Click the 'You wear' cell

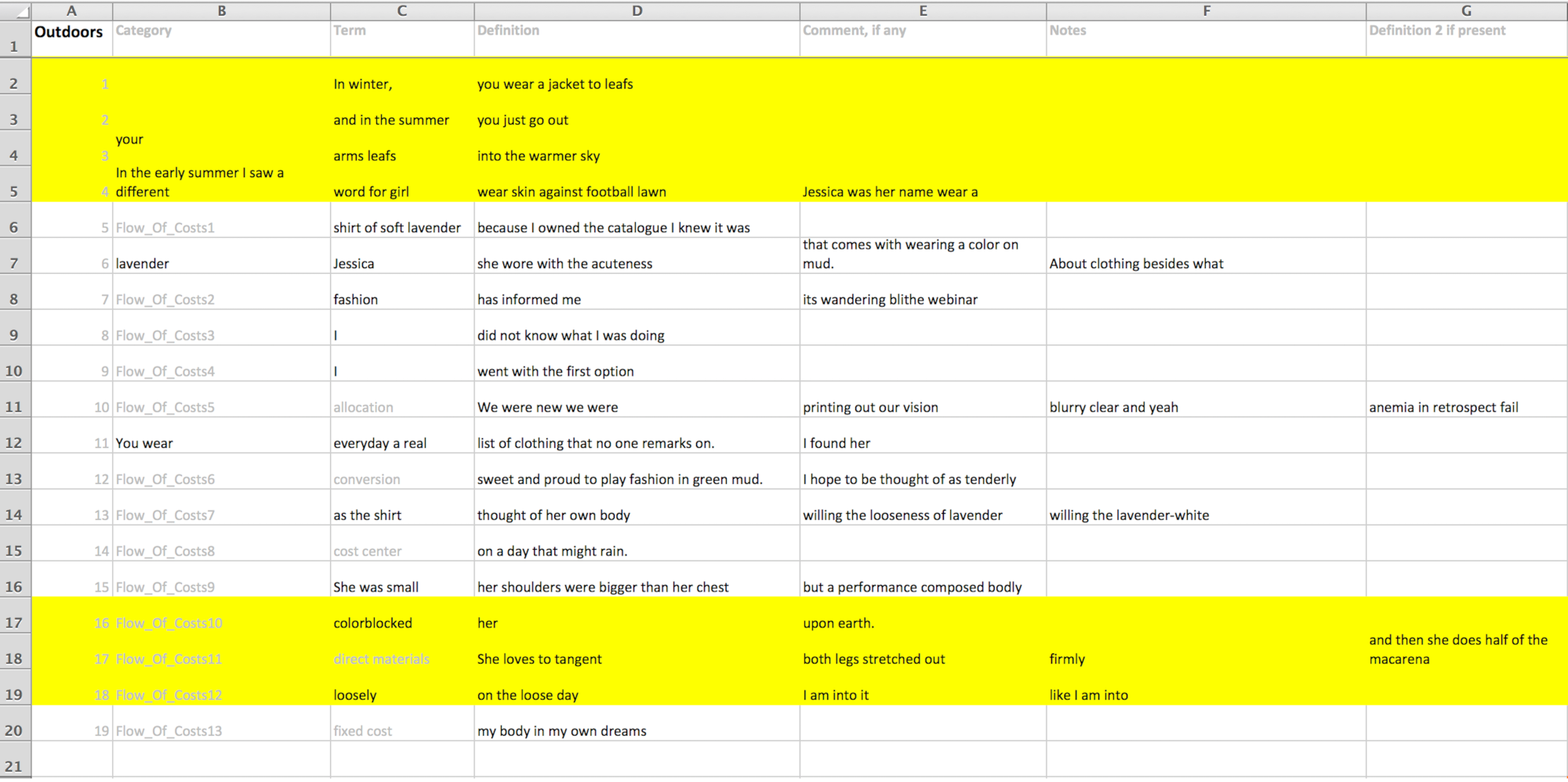pos(222,436)
